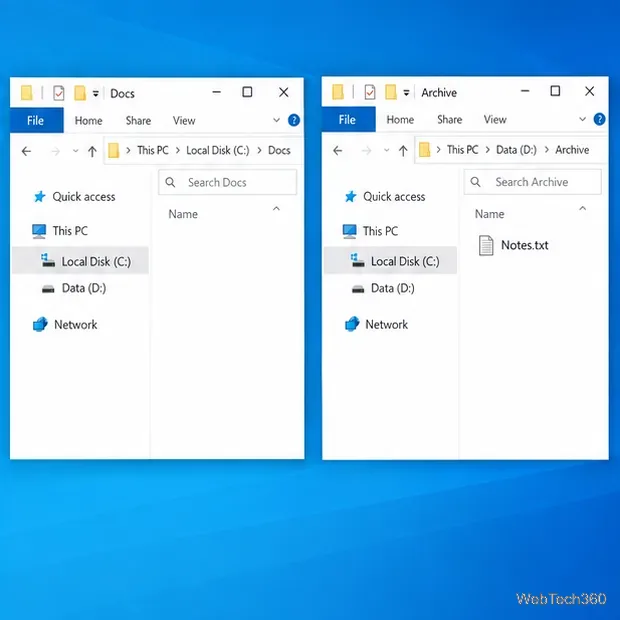The height and width of the screenshot is (620, 620).
Task: Click the Notes.txt document icon
Action: pyautogui.click(x=486, y=245)
